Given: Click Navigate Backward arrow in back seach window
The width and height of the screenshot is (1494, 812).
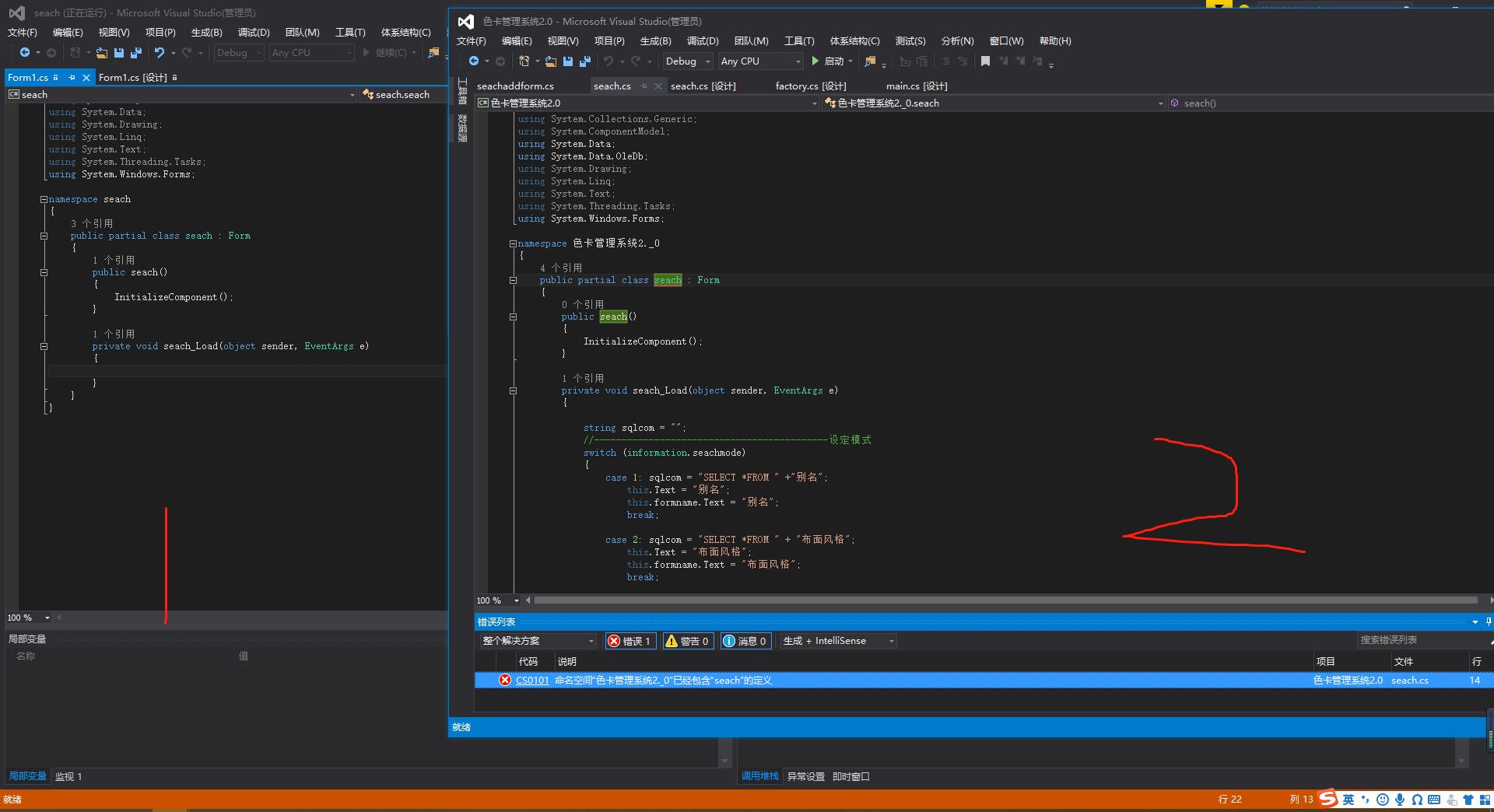Looking at the screenshot, I should 25,52.
